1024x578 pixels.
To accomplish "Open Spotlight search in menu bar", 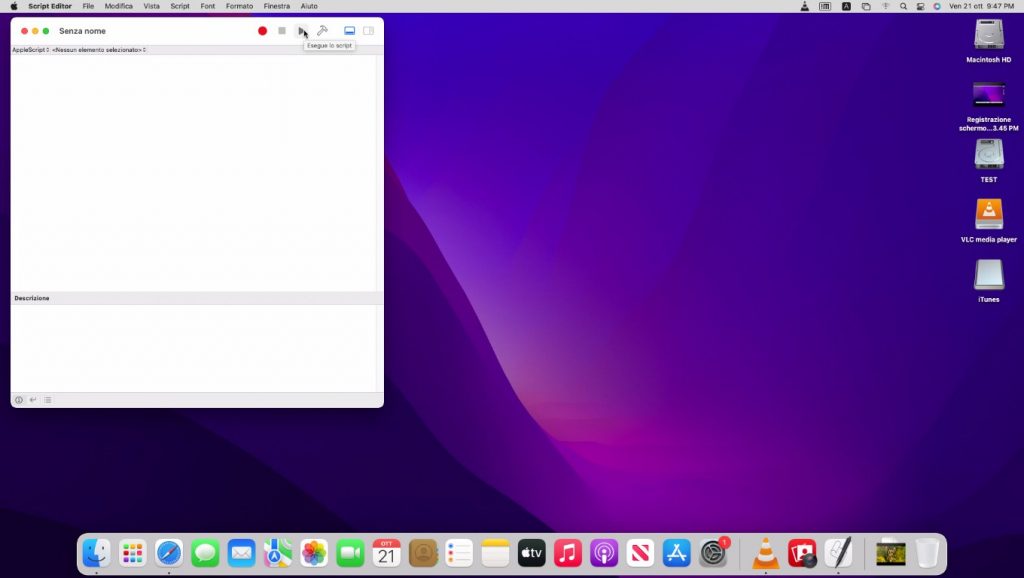I will (903, 6).
